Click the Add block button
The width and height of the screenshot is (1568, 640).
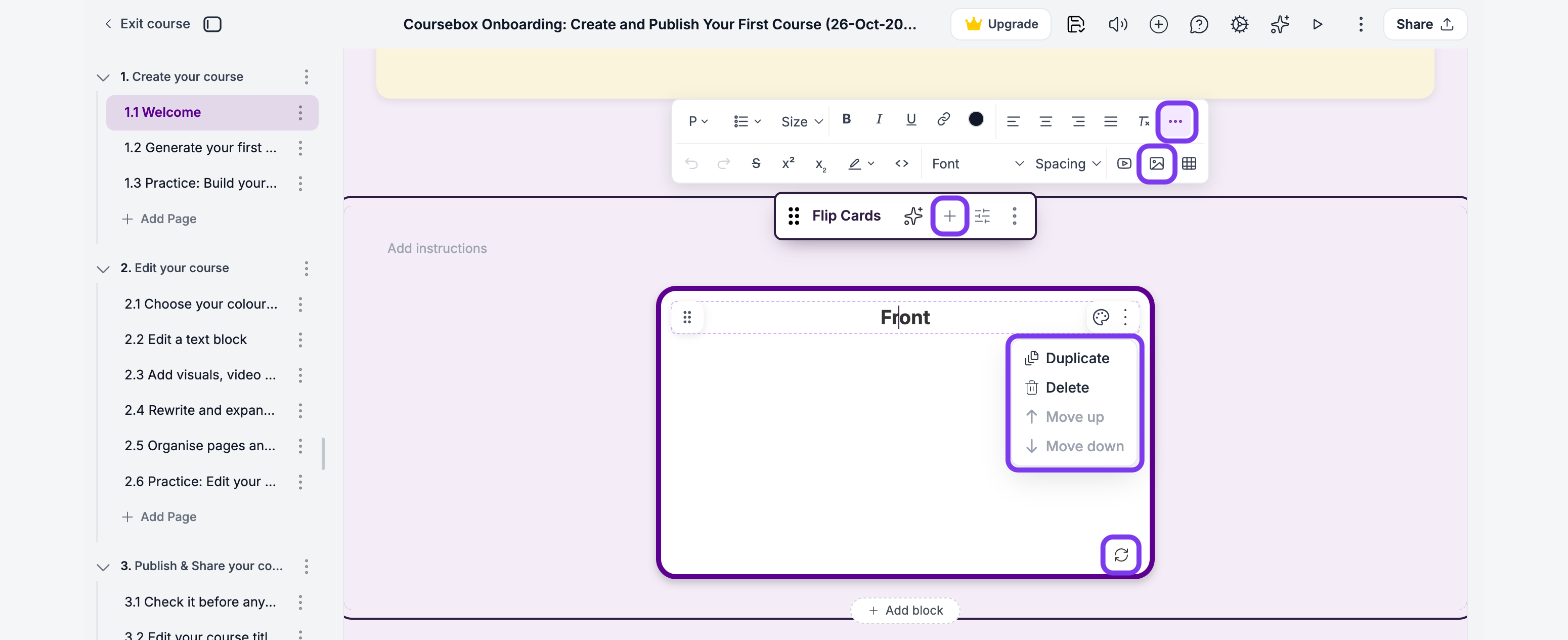[905, 610]
